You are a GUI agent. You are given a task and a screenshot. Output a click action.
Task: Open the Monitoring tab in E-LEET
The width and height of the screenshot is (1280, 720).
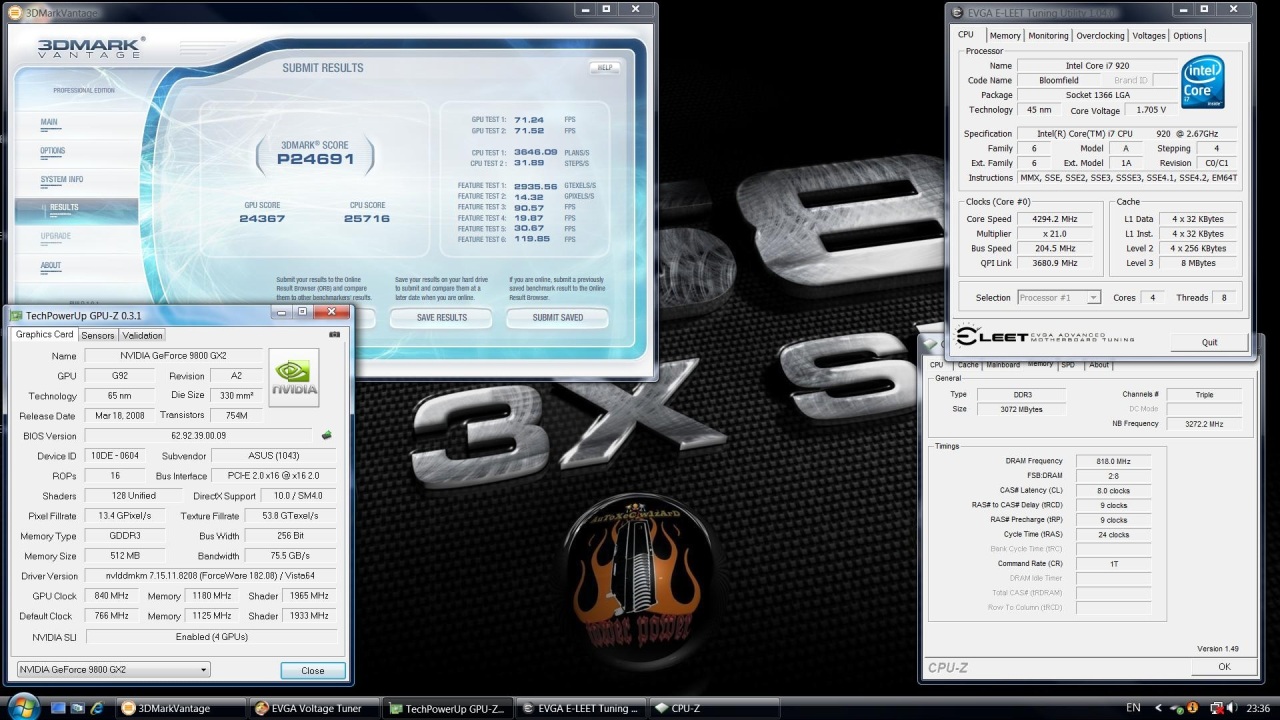click(1048, 36)
